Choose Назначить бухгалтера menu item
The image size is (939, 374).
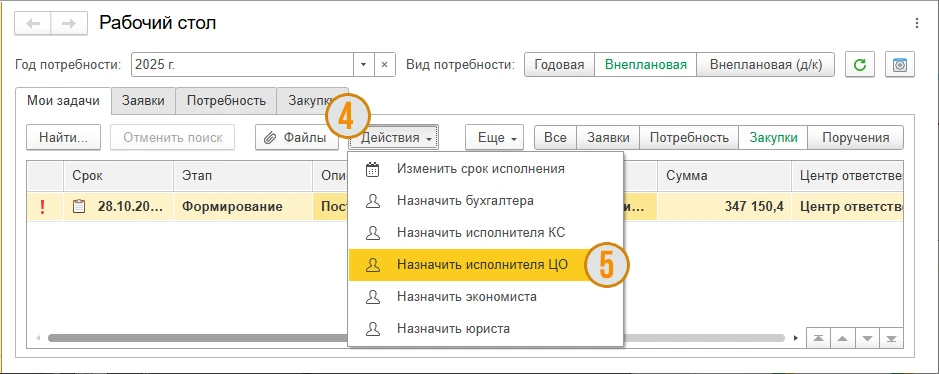486,201
